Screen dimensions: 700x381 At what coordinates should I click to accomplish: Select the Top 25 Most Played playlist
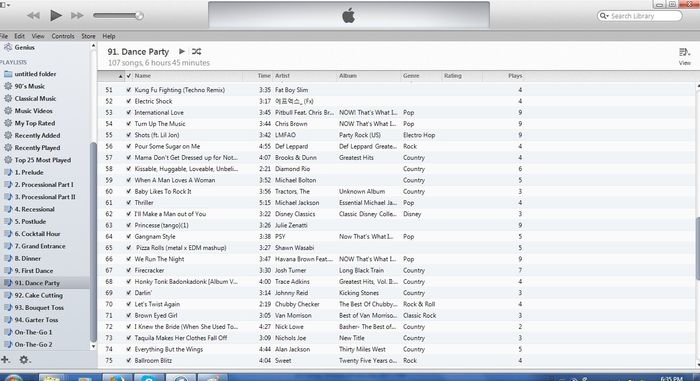click(x=42, y=160)
